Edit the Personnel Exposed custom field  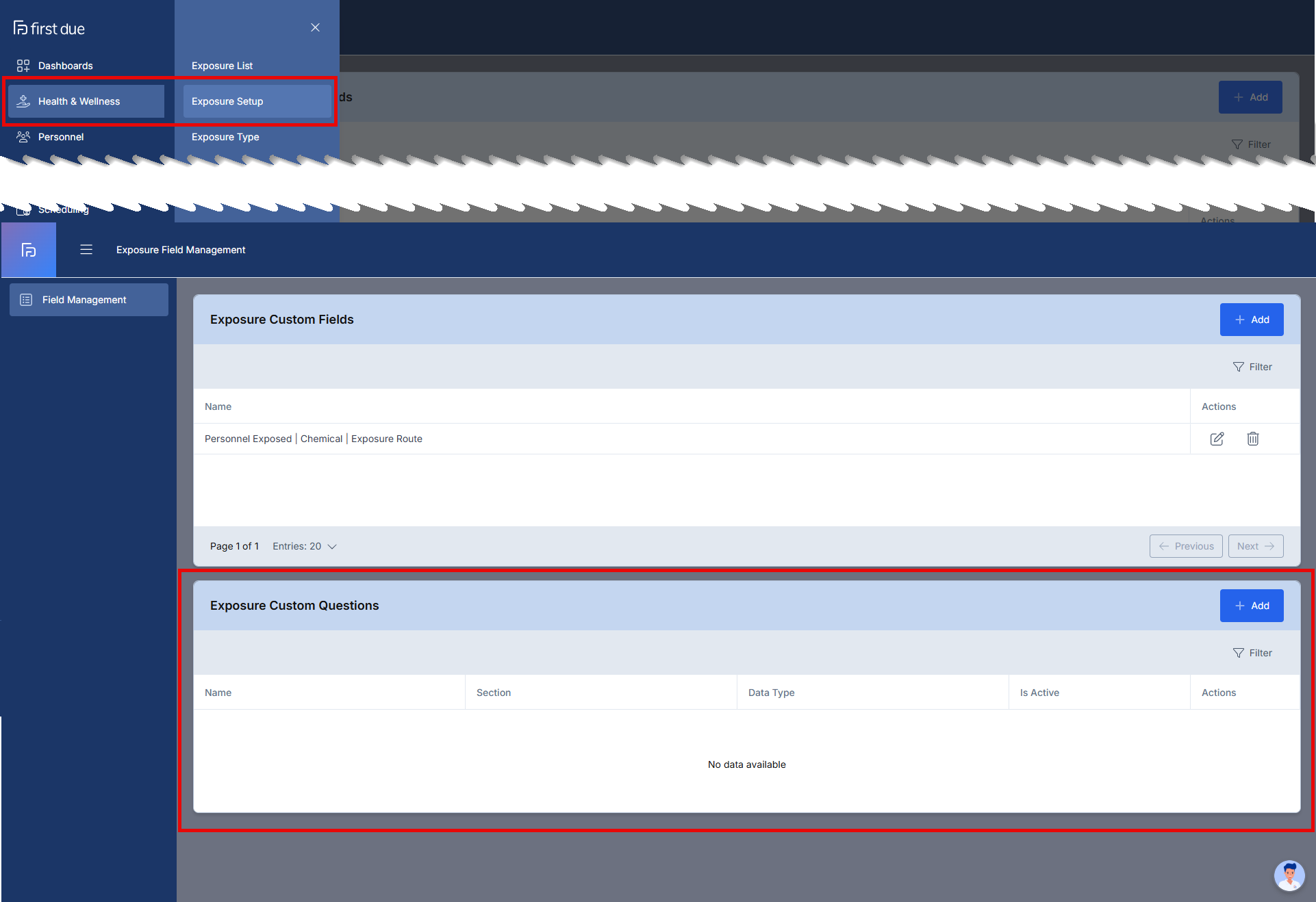tap(1217, 439)
